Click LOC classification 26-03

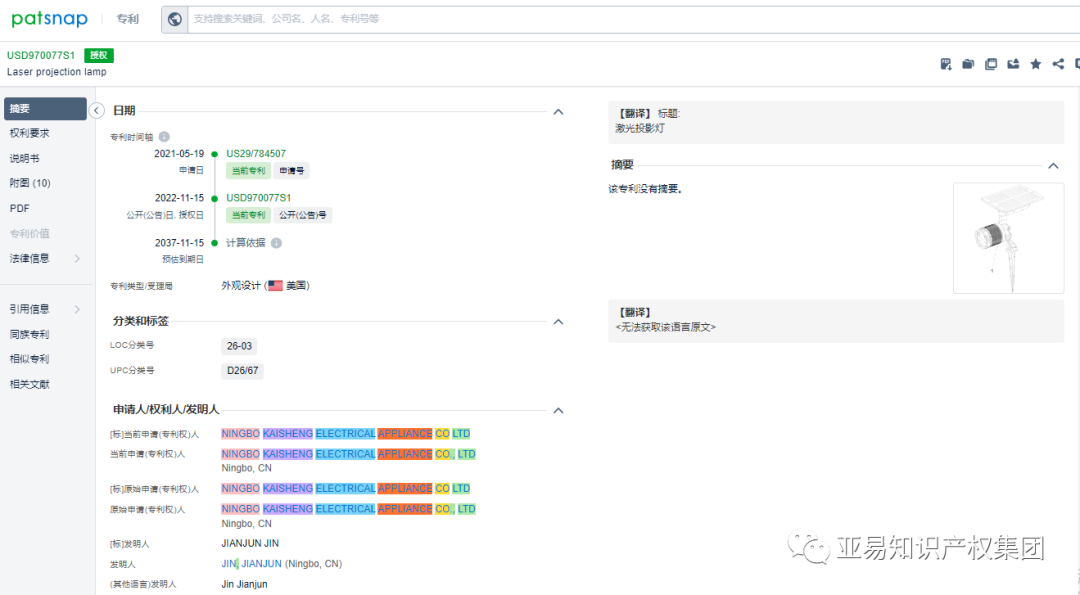(239, 346)
